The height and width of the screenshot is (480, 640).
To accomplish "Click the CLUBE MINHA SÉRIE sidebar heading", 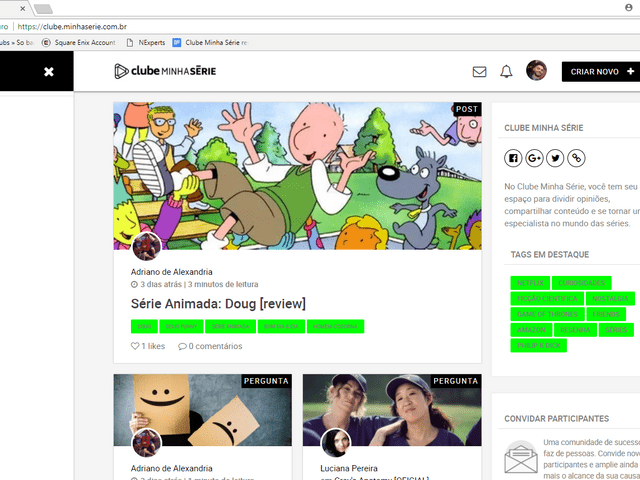I will point(544,128).
